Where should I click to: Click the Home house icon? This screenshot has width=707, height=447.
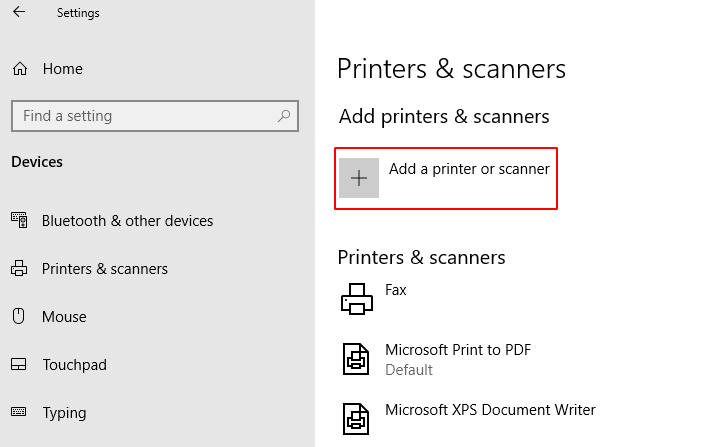(x=20, y=69)
